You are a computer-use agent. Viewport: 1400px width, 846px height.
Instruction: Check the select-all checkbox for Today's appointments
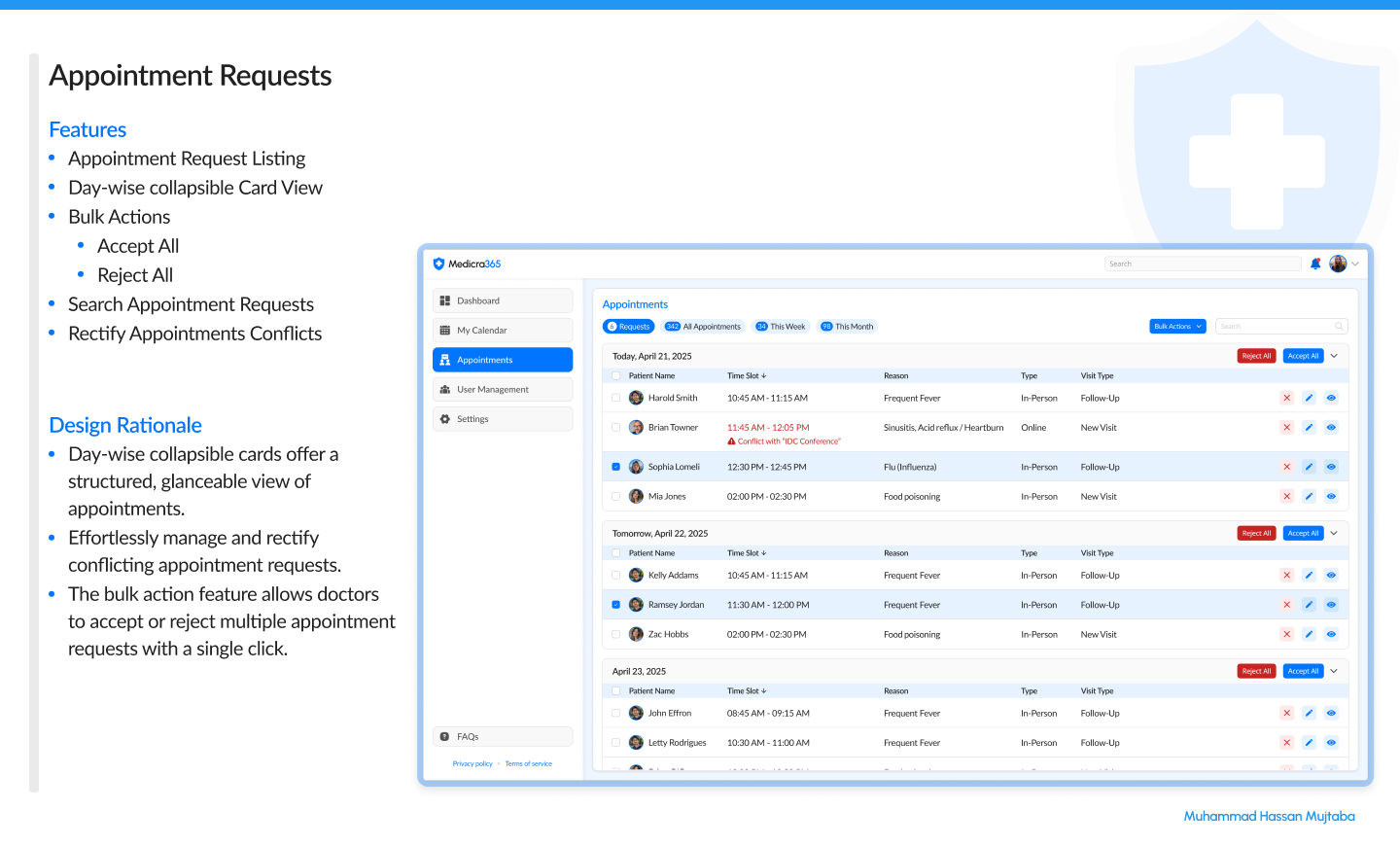pos(615,375)
